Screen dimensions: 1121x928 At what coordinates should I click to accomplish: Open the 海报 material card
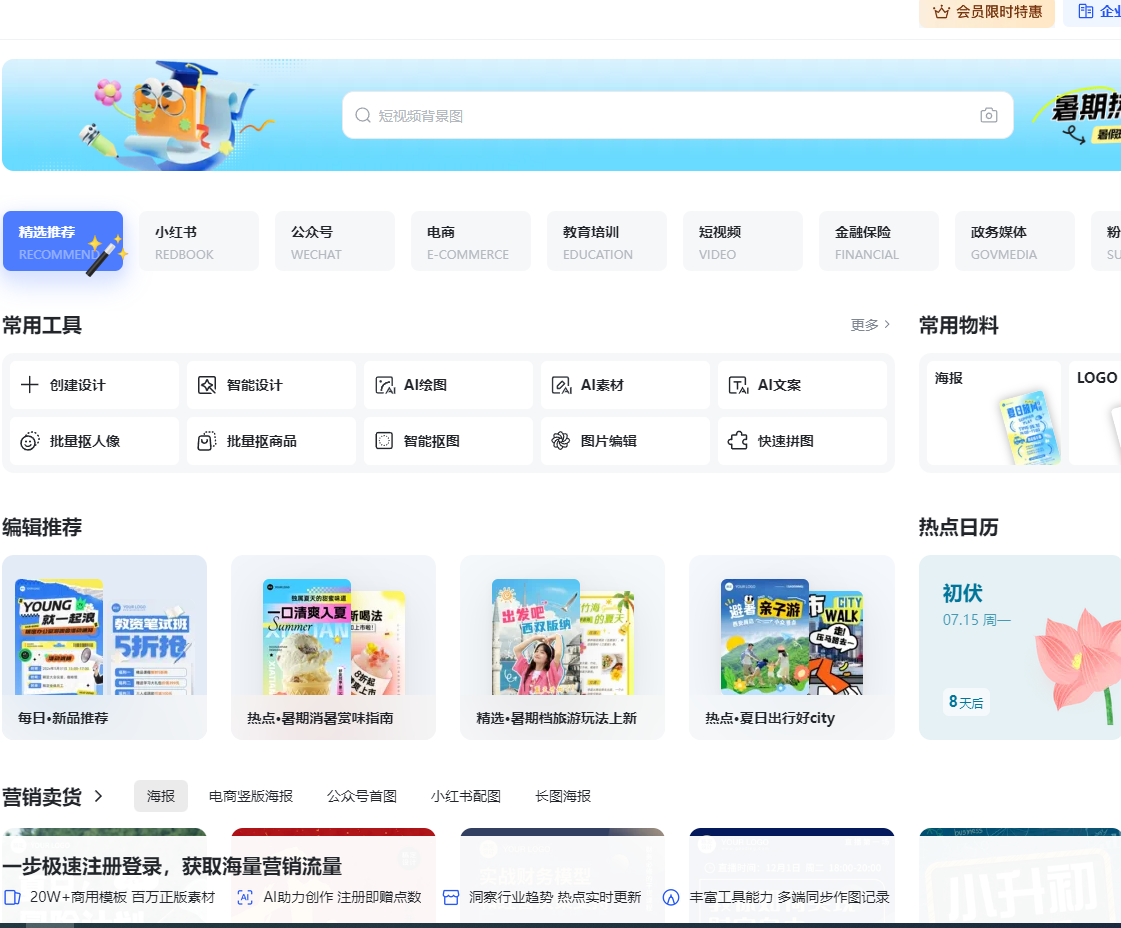(x=994, y=413)
